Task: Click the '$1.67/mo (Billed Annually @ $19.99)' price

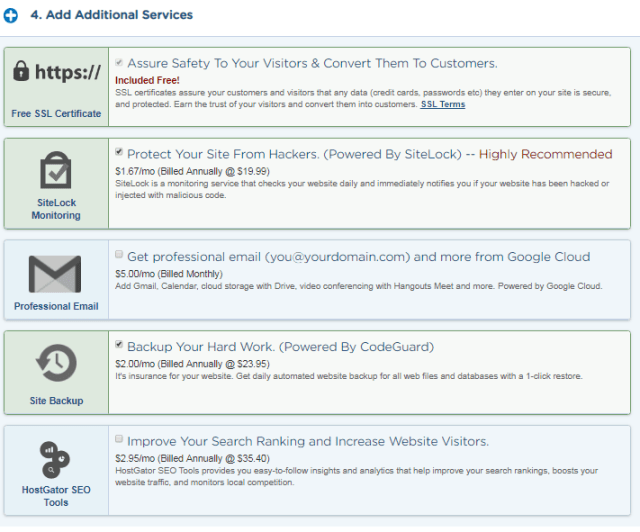Action: [x=192, y=171]
